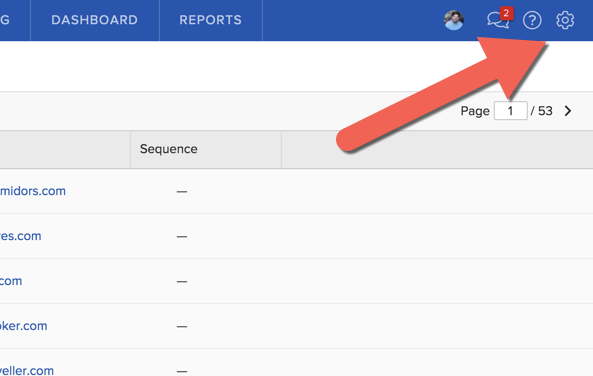
Task: Go to the next page arrow
Action: (x=568, y=111)
